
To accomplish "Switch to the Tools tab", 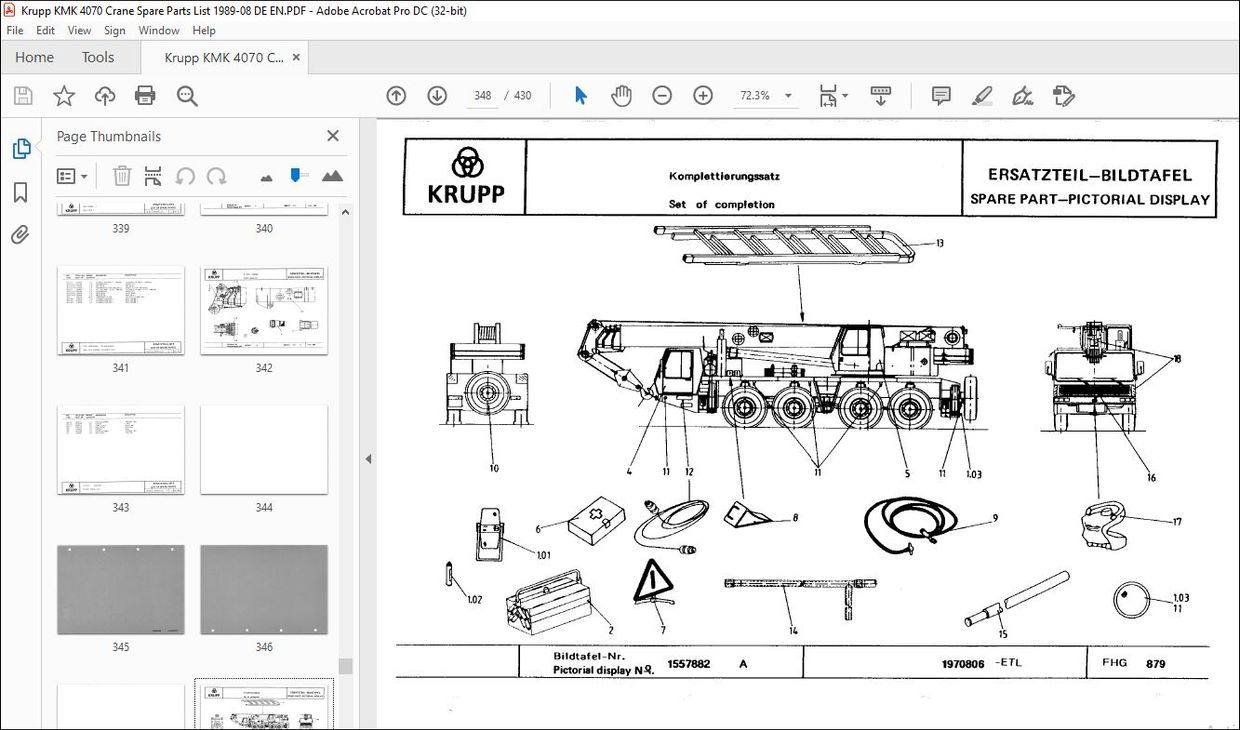I will coord(97,57).
